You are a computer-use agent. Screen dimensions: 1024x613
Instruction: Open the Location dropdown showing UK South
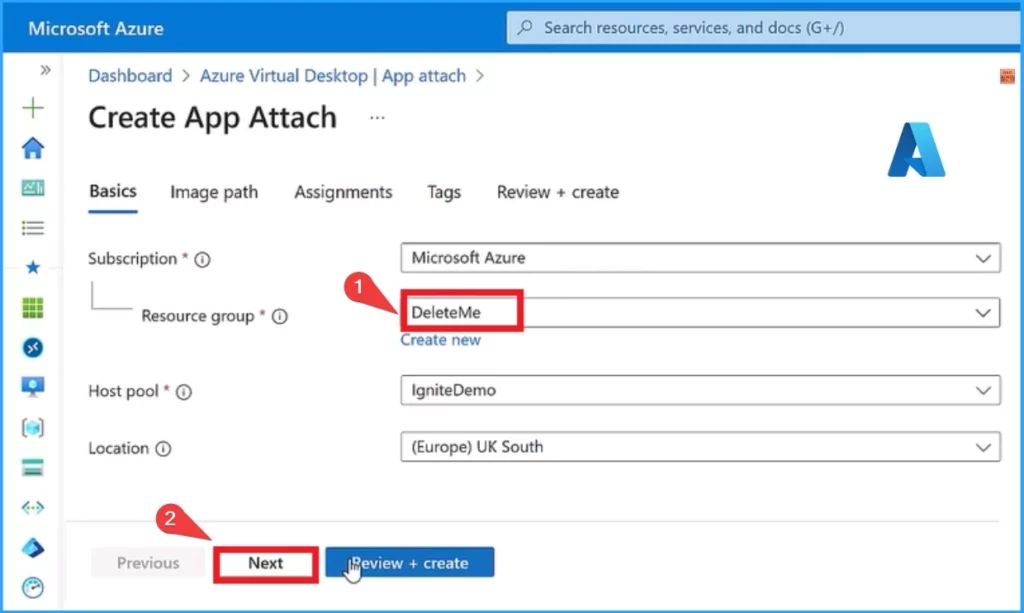(700, 447)
